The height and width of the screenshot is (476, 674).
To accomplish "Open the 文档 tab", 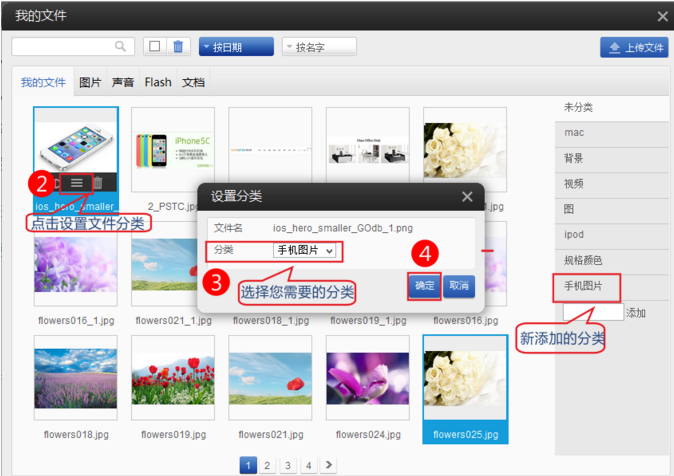I will pos(194,82).
